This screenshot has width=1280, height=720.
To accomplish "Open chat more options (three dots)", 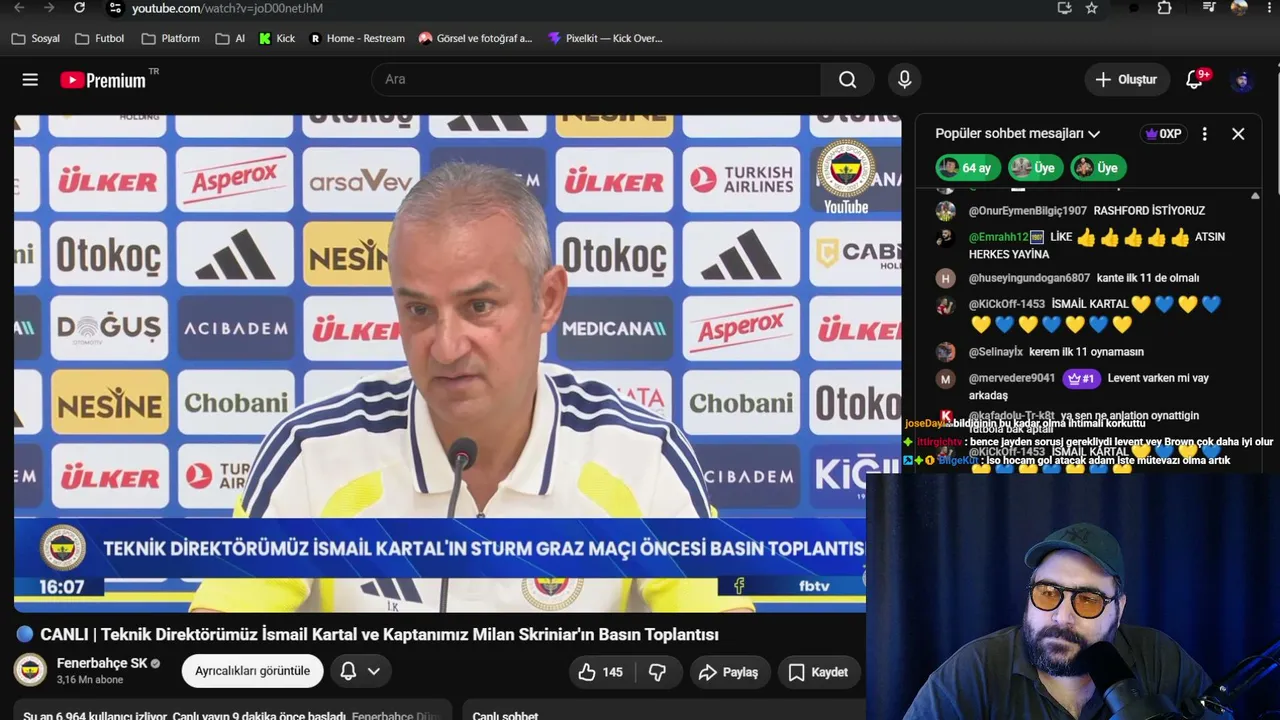I will tap(1205, 133).
